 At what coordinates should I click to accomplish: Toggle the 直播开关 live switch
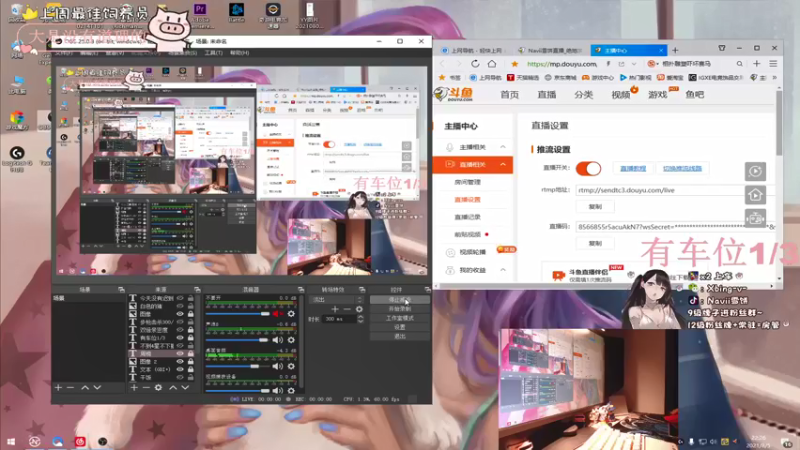[588, 168]
